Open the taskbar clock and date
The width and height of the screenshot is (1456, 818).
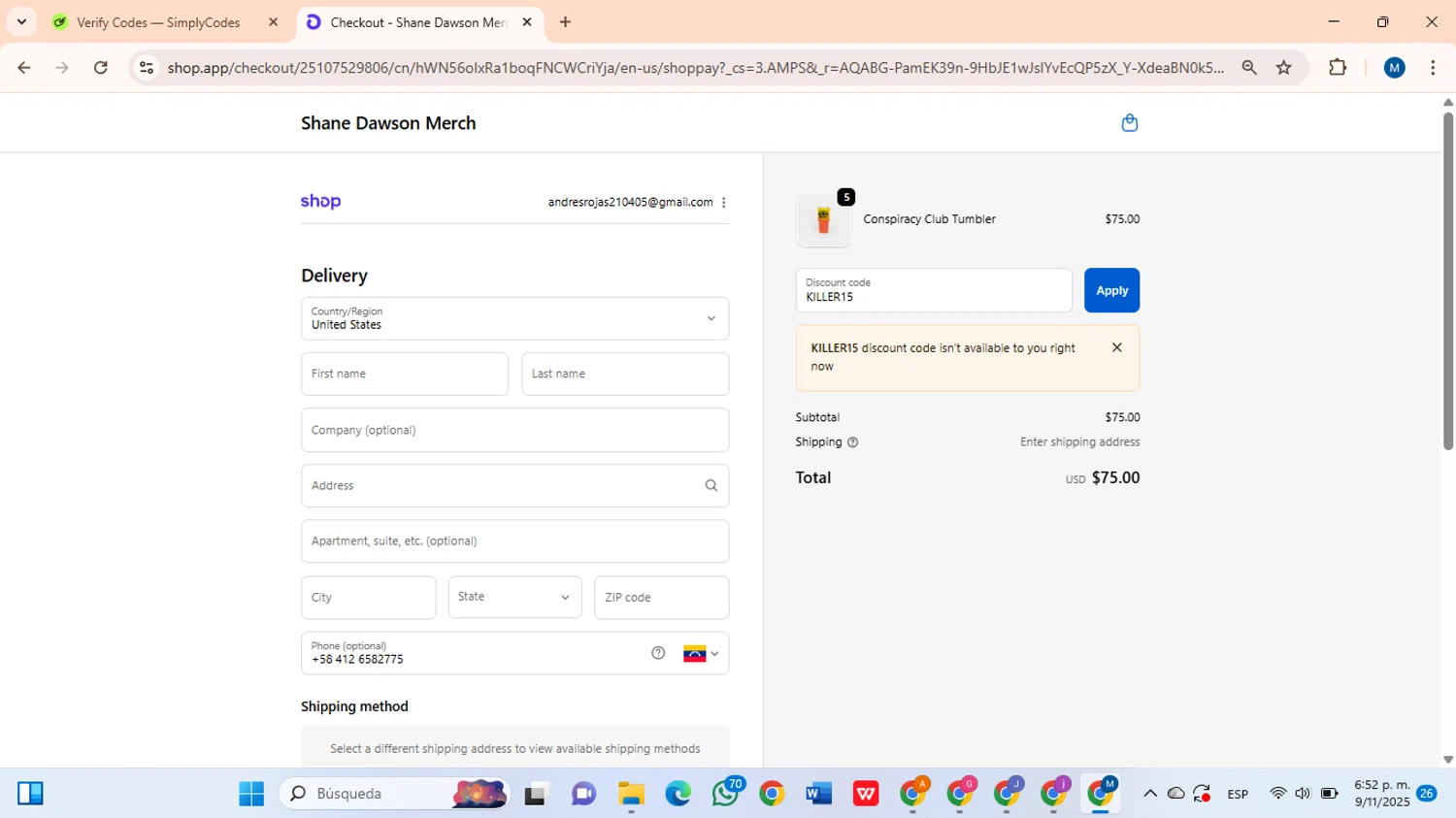click(1382, 794)
